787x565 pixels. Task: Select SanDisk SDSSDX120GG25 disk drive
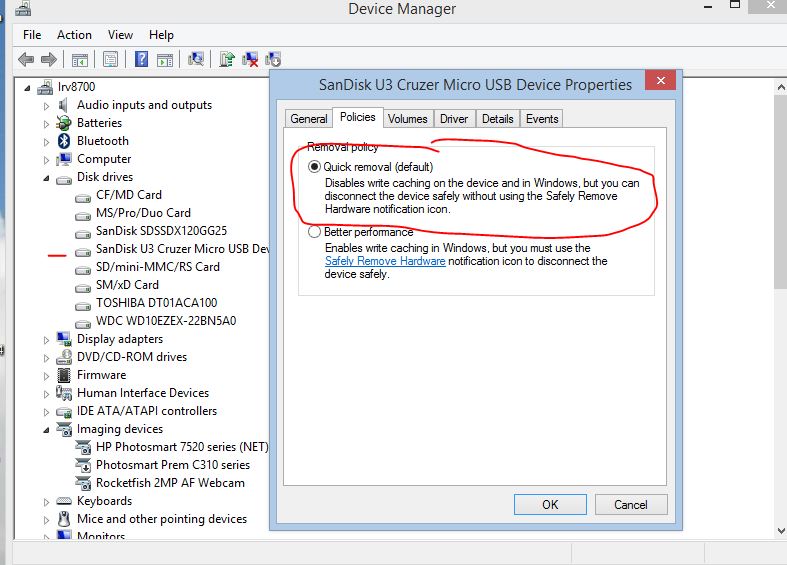pyautogui.click(x=162, y=231)
